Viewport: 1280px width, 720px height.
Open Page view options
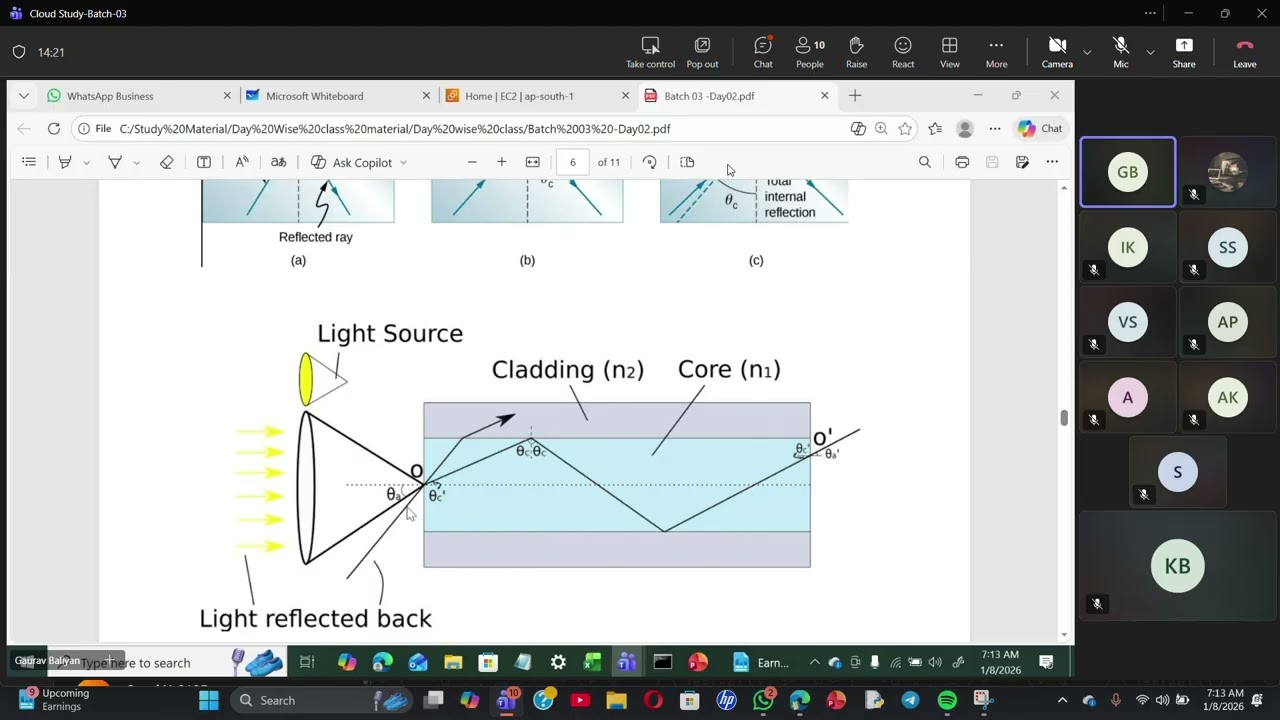687,162
